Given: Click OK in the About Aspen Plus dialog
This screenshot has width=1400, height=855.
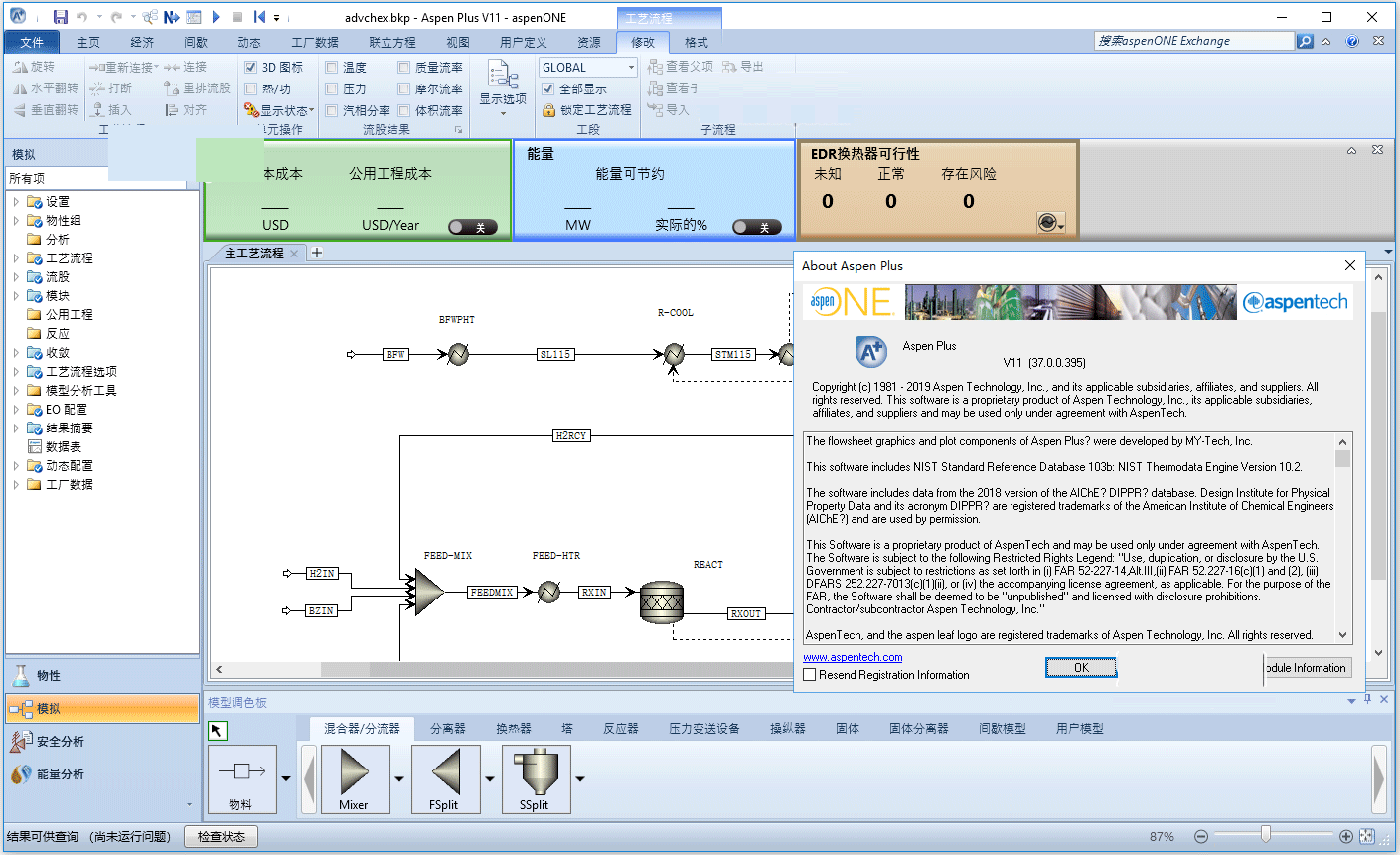Looking at the screenshot, I should (1081, 668).
